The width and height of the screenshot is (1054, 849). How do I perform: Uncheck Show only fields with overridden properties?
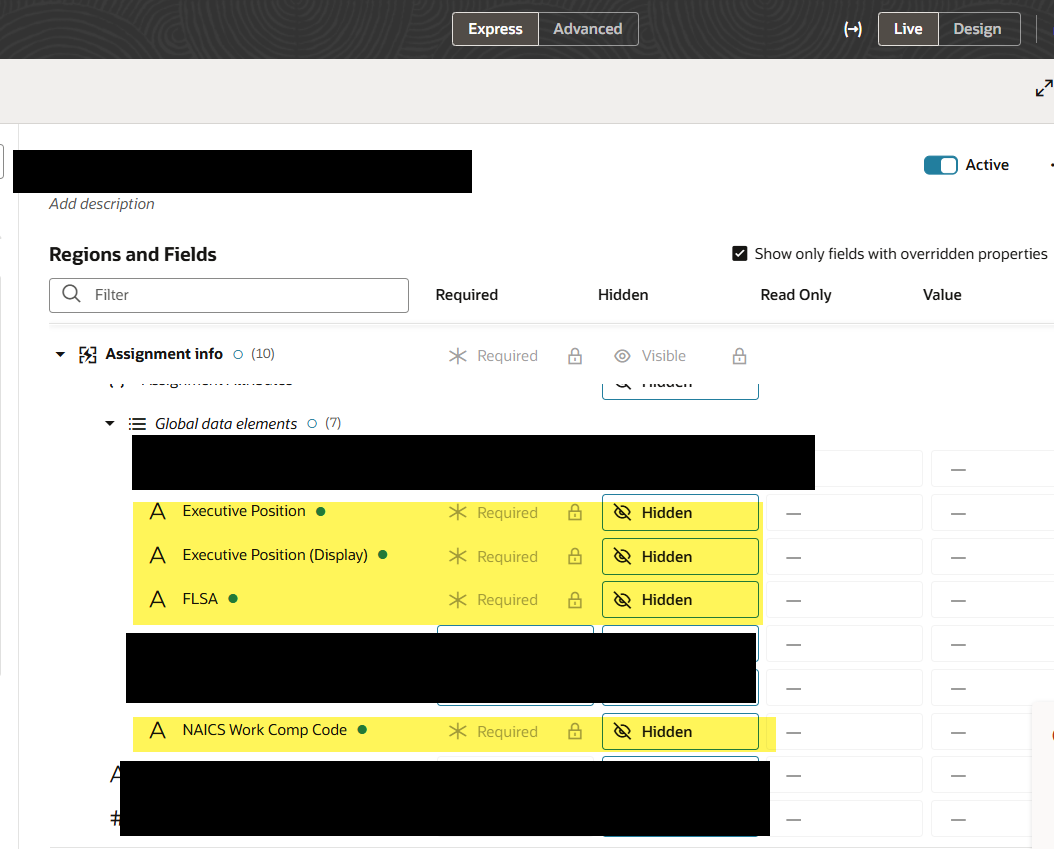pos(740,253)
